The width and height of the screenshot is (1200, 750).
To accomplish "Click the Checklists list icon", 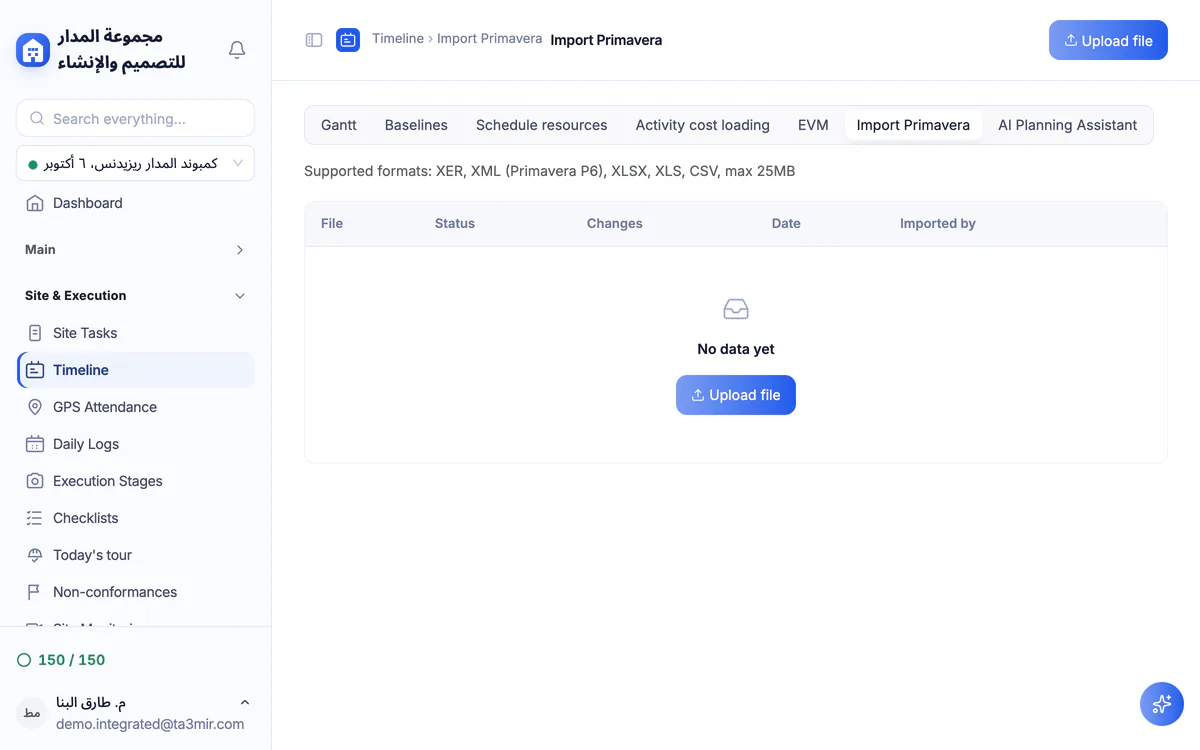I will click(x=35, y=518).
